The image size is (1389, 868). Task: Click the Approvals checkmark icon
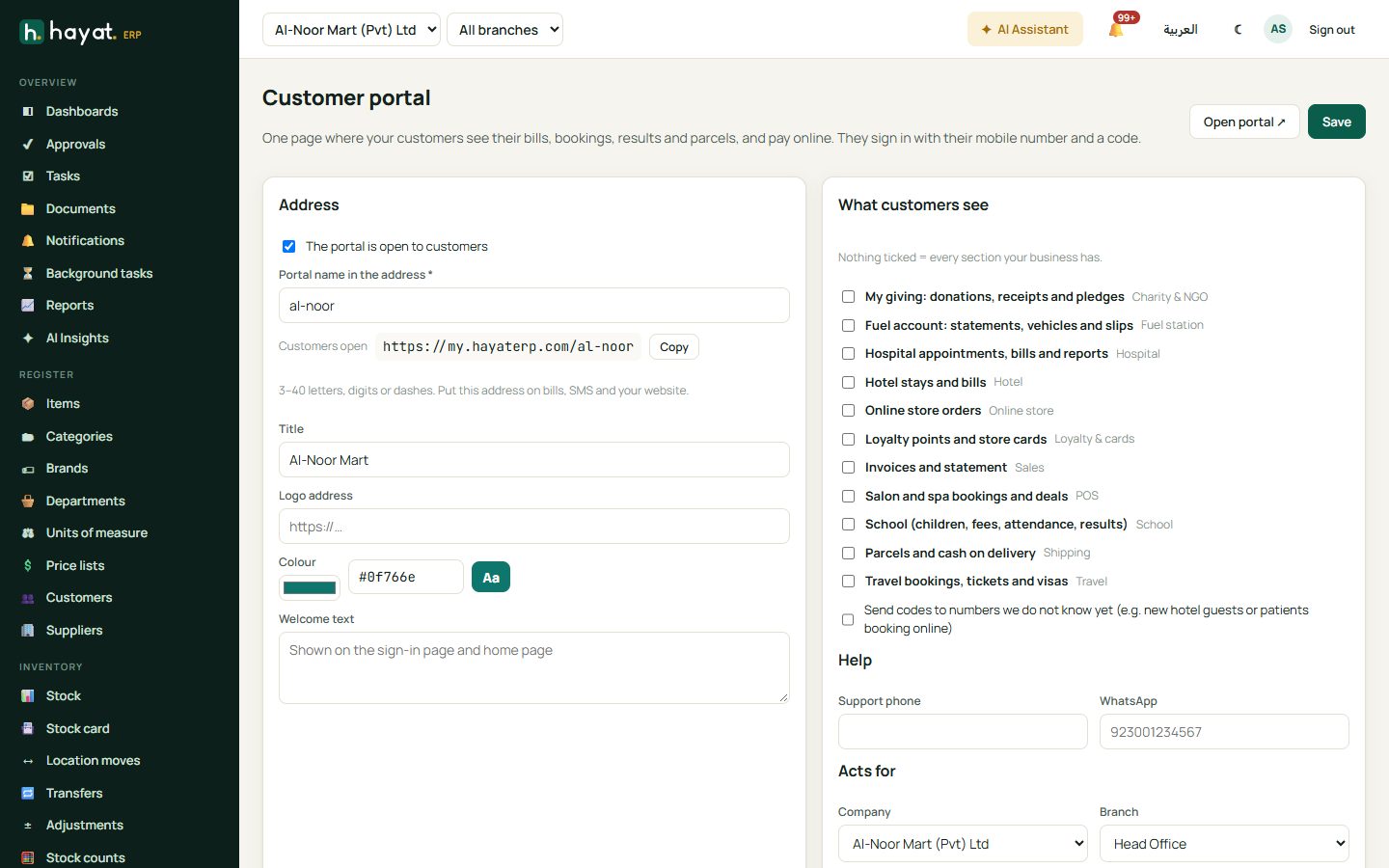28,144
